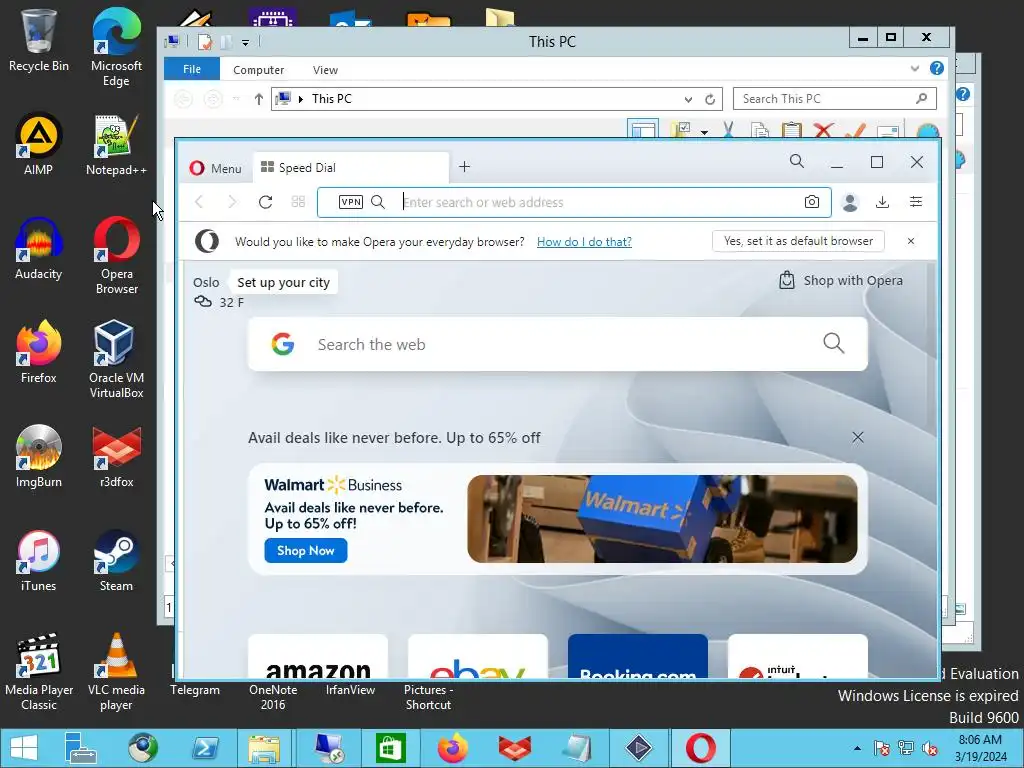Open the Opera account profile icon
This screenshot has height=768, width=1024.
tap(850, 202)
